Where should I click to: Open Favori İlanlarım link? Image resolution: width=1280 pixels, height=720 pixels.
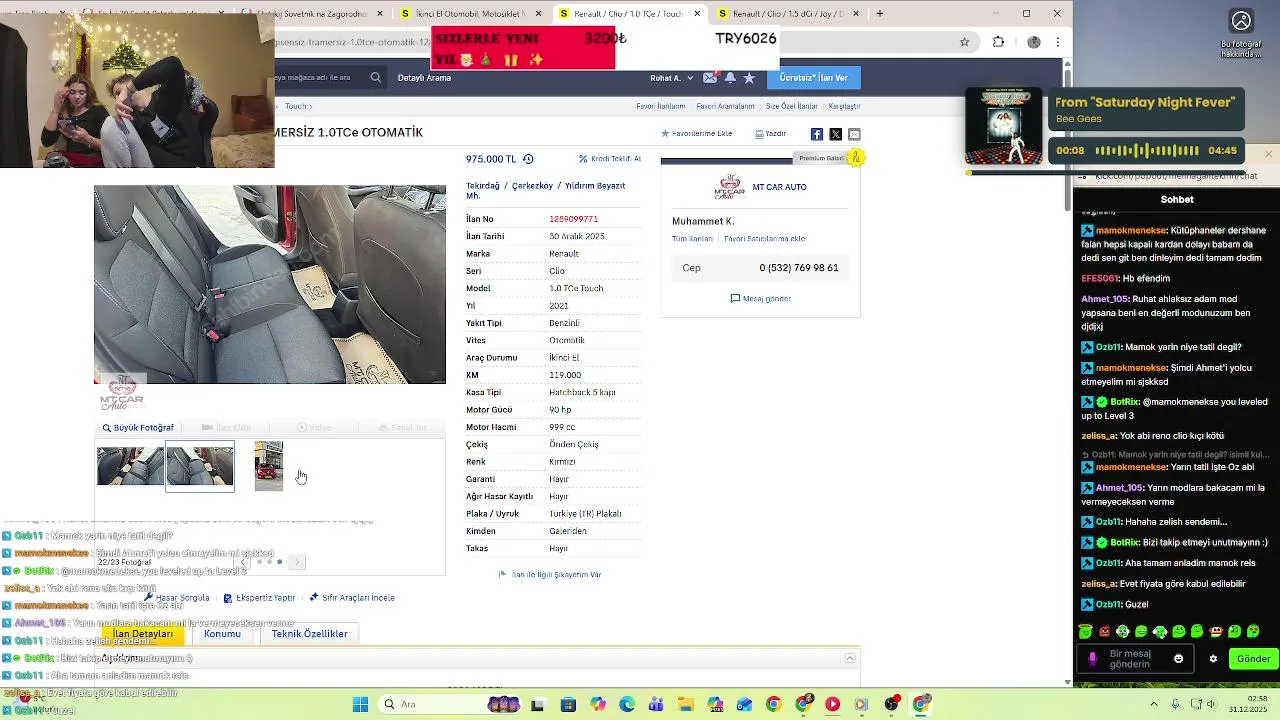(x=661, y=106)
